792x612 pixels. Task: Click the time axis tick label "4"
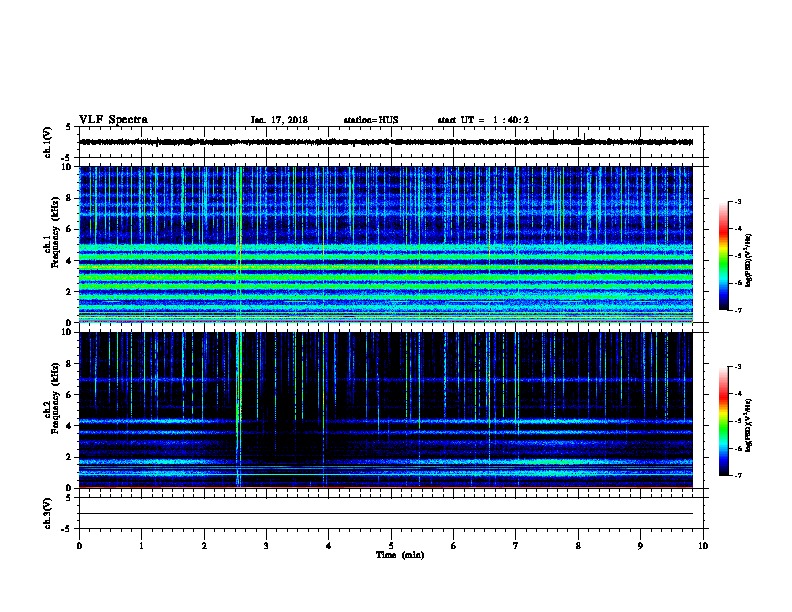click(x=329, y=546)
